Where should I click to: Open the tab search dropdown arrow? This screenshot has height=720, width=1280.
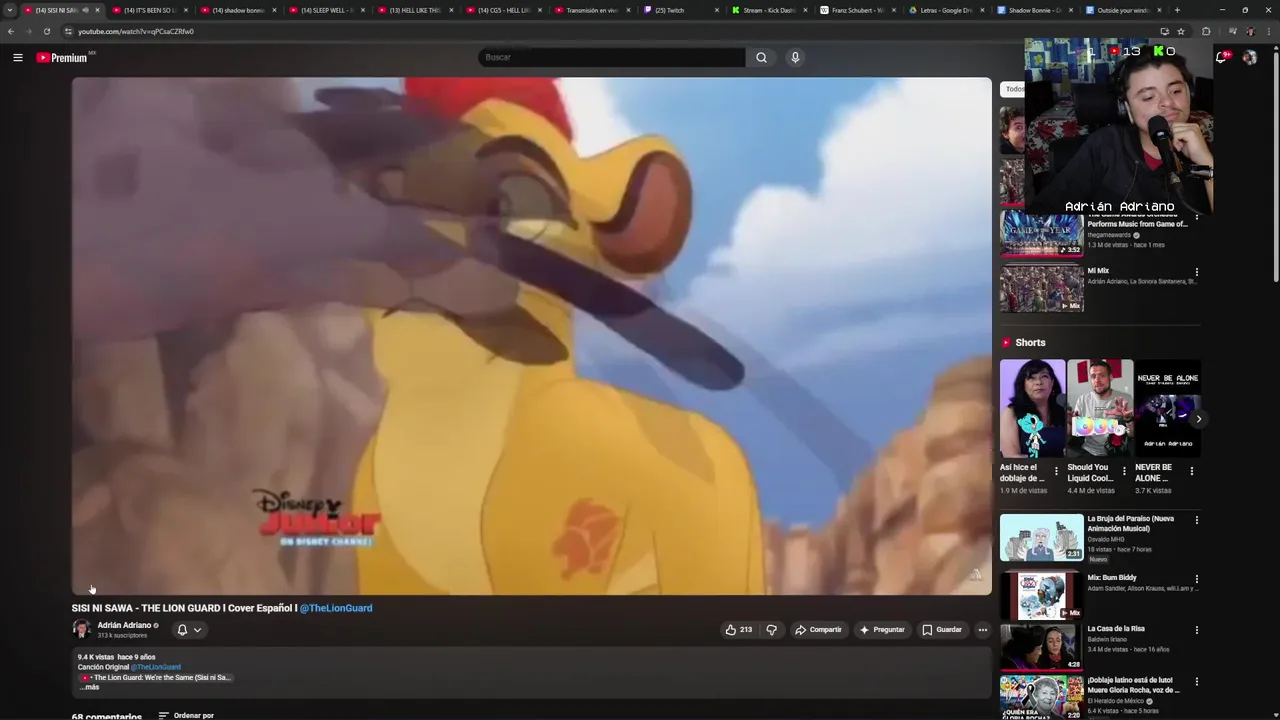(10, 10)
